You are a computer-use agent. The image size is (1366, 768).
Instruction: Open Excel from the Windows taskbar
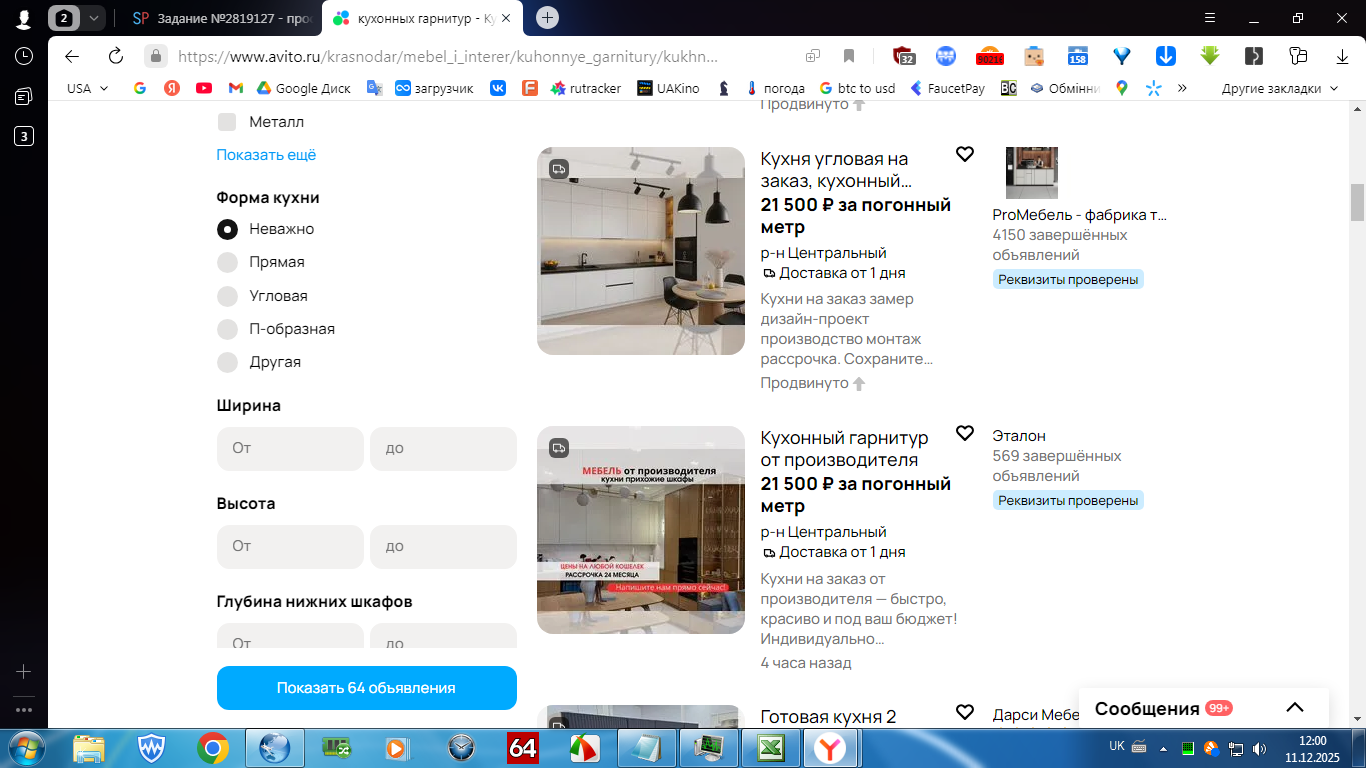click(770, 747)
